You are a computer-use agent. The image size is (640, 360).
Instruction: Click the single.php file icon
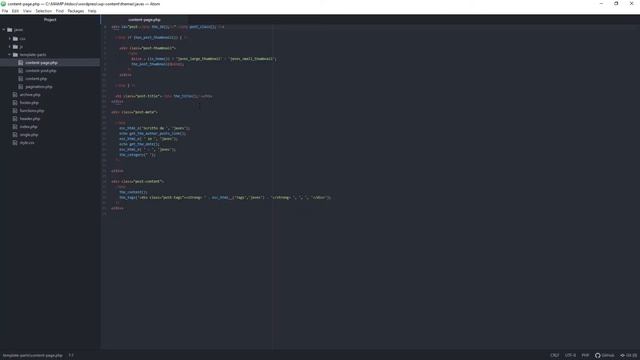[x=15, y=135]
